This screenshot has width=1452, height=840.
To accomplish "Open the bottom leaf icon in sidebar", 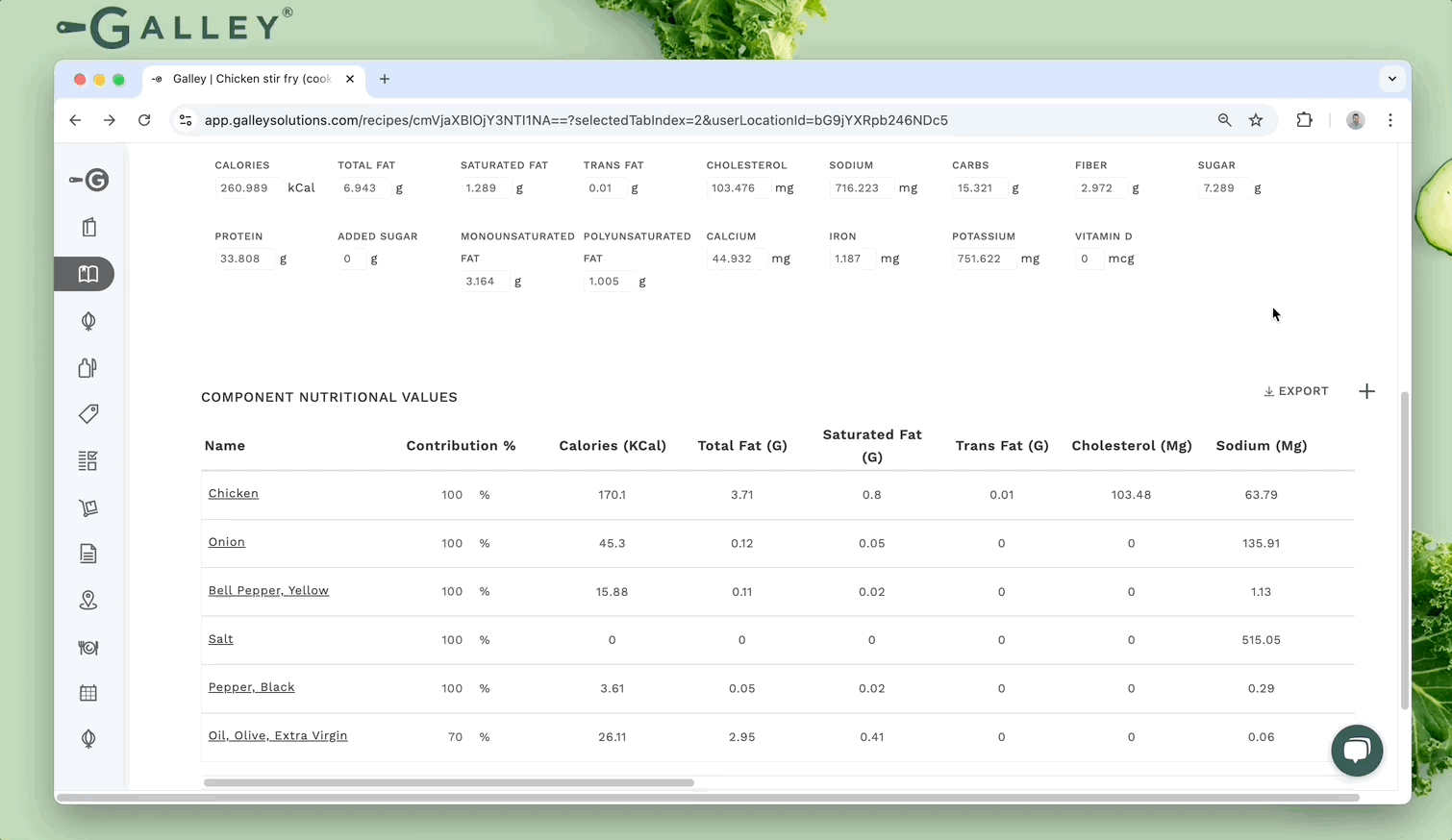I will tap(88, 739).
